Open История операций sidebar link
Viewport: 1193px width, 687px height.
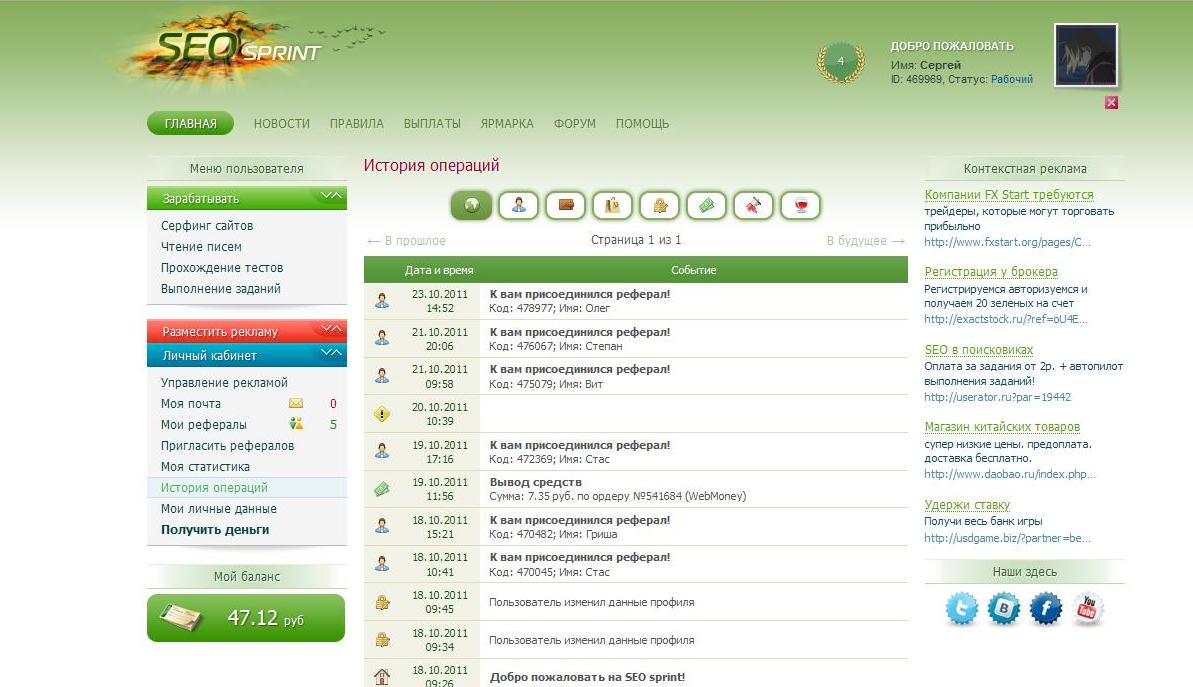pyautogui.click(x=214, y=488)
